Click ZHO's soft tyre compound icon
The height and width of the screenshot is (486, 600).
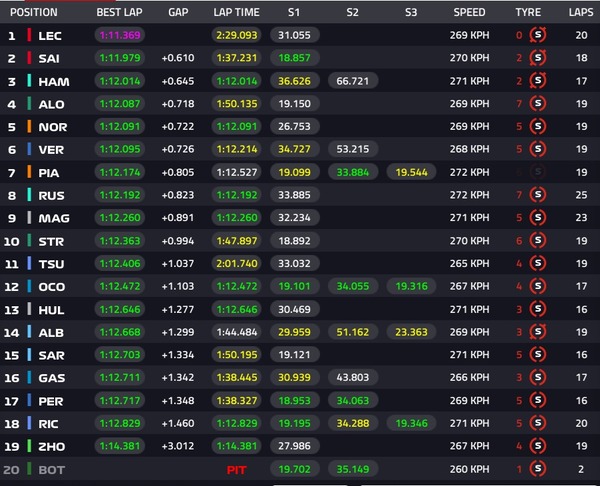click(538, 446)
